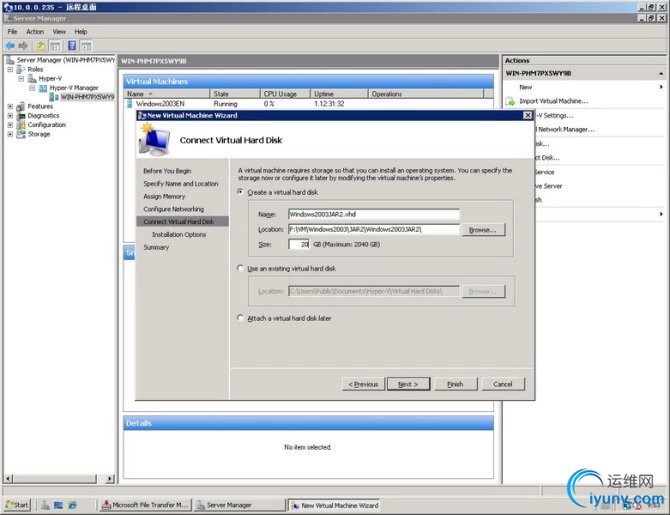Go to Configure Networking wizard step
The width and height of the screenshot is (670, 515).
click(173, 209)
